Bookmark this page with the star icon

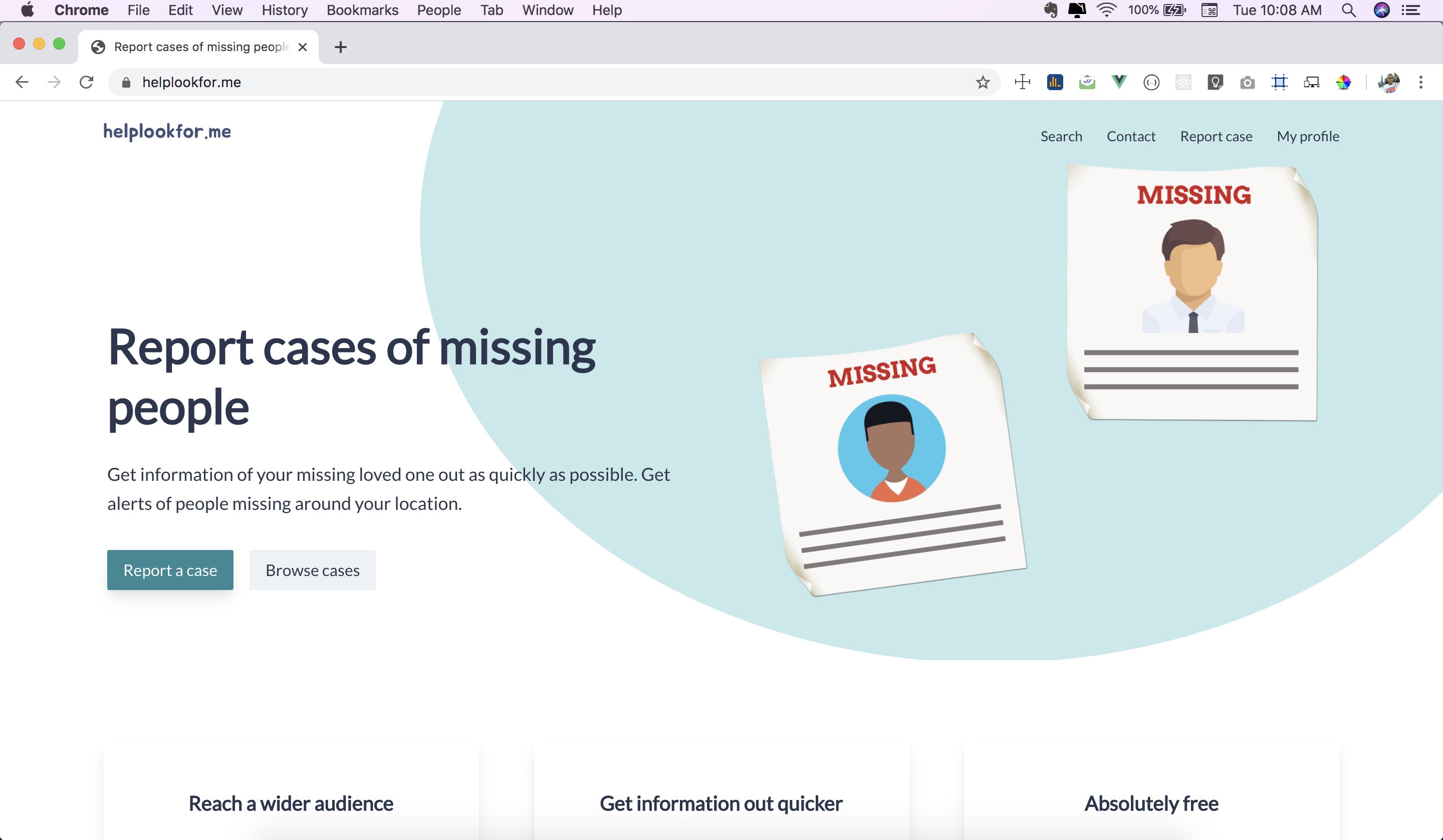pyautogui.click(x=983, y=83)
